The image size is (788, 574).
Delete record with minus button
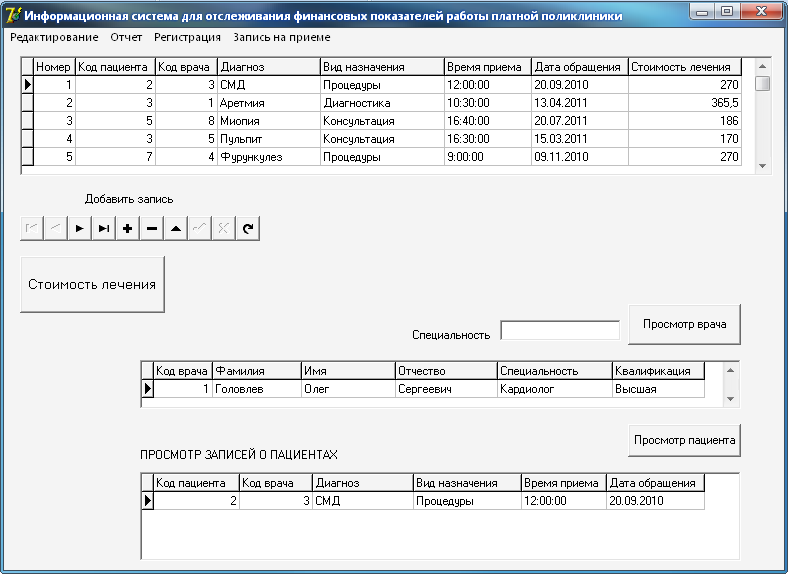coord(152,229)
